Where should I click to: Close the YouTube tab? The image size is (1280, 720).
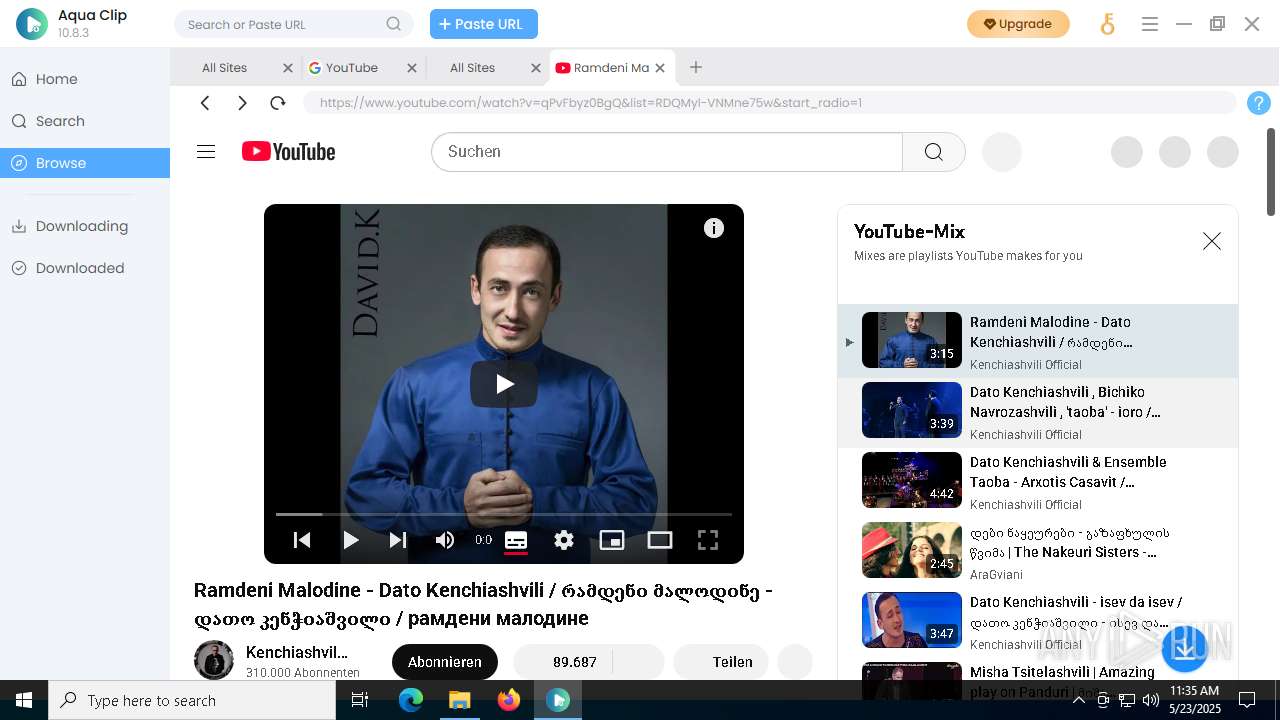(412, 68)
